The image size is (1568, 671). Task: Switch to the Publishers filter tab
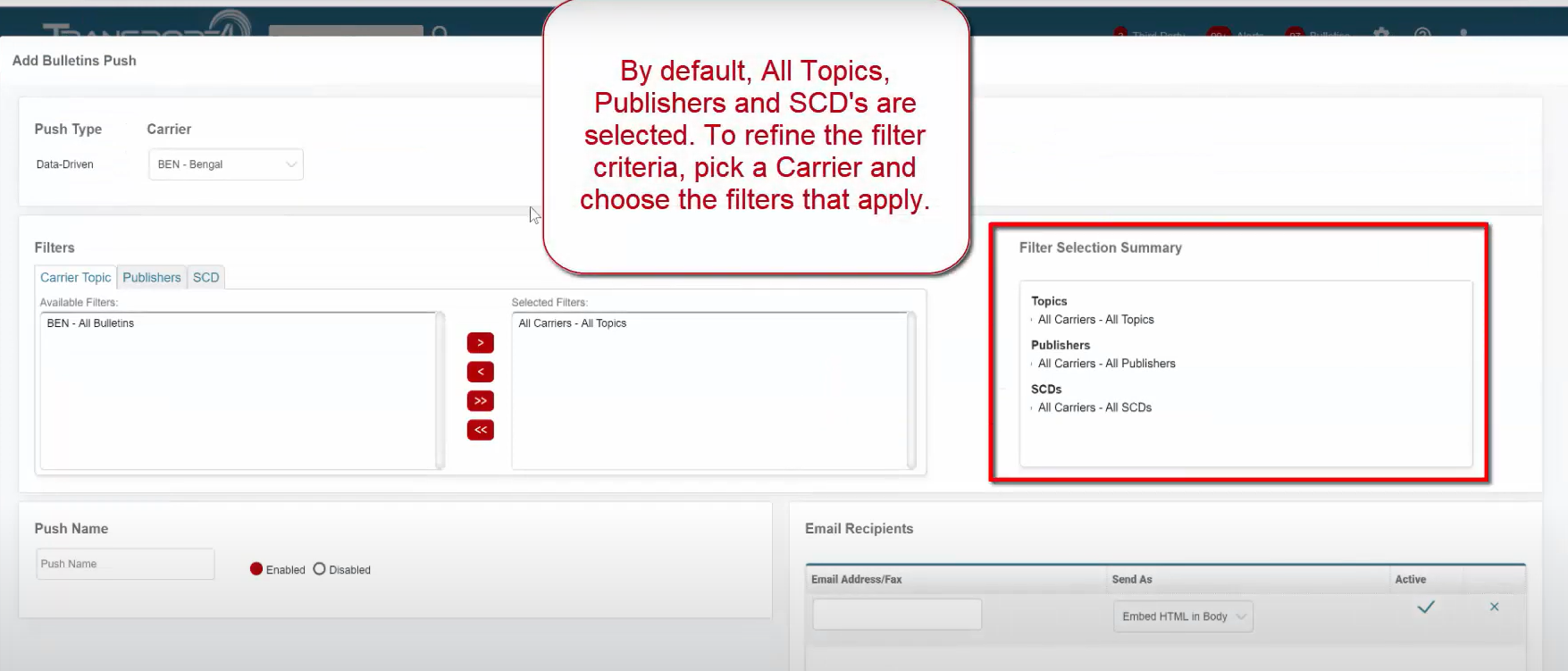pos(152,278)
